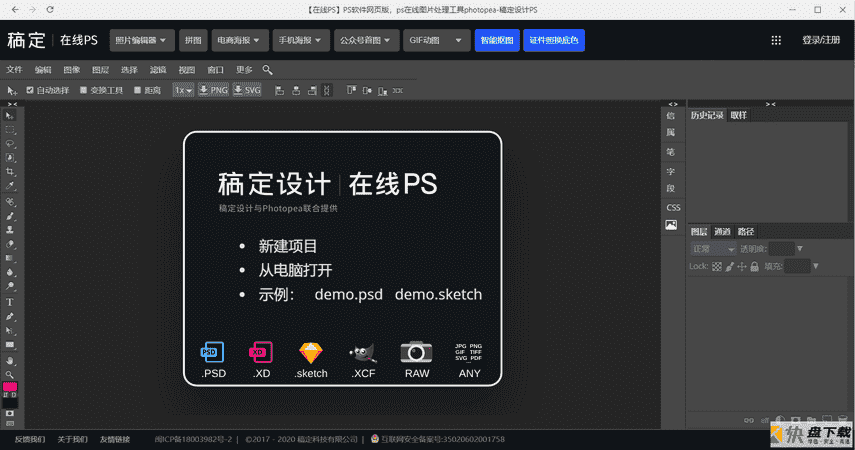The width and height of the screenshot is (855, 450).
Task: Open the 电商海报 dropdown
Action: tap(240, 40)
